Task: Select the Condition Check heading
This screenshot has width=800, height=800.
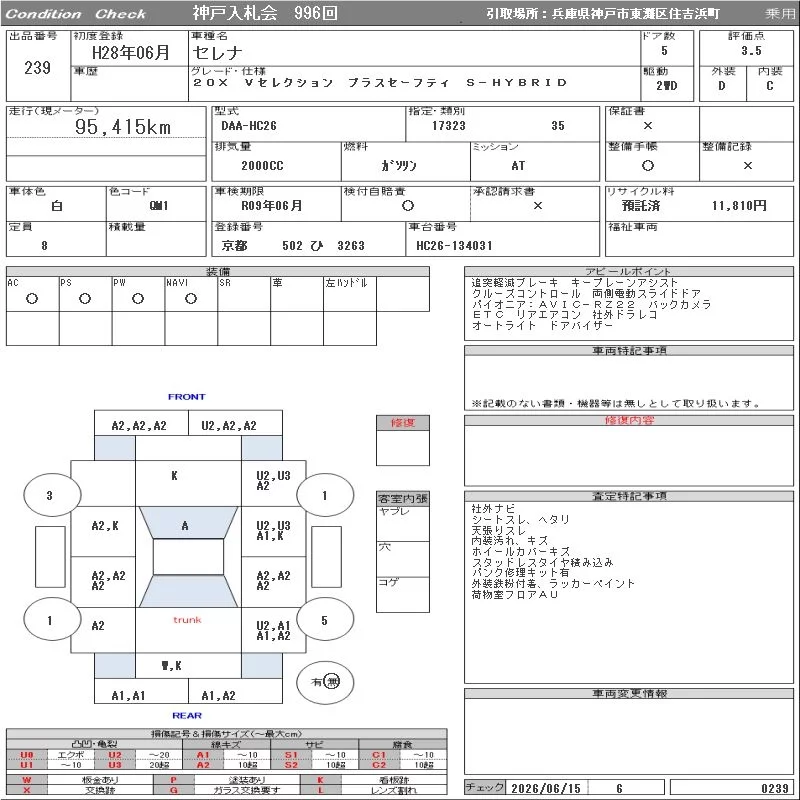Action: pyautogui.click(x=76, y=14)
